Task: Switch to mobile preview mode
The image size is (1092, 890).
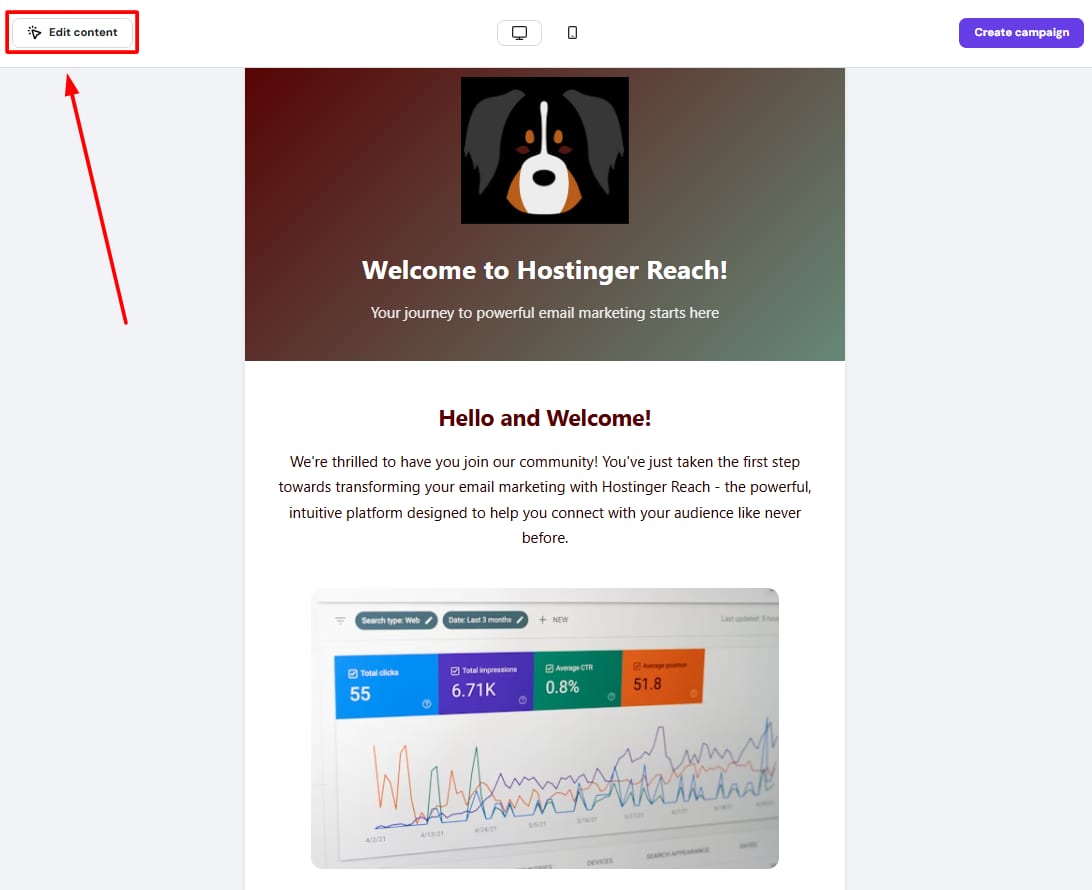Action: (x=572, y=33)
